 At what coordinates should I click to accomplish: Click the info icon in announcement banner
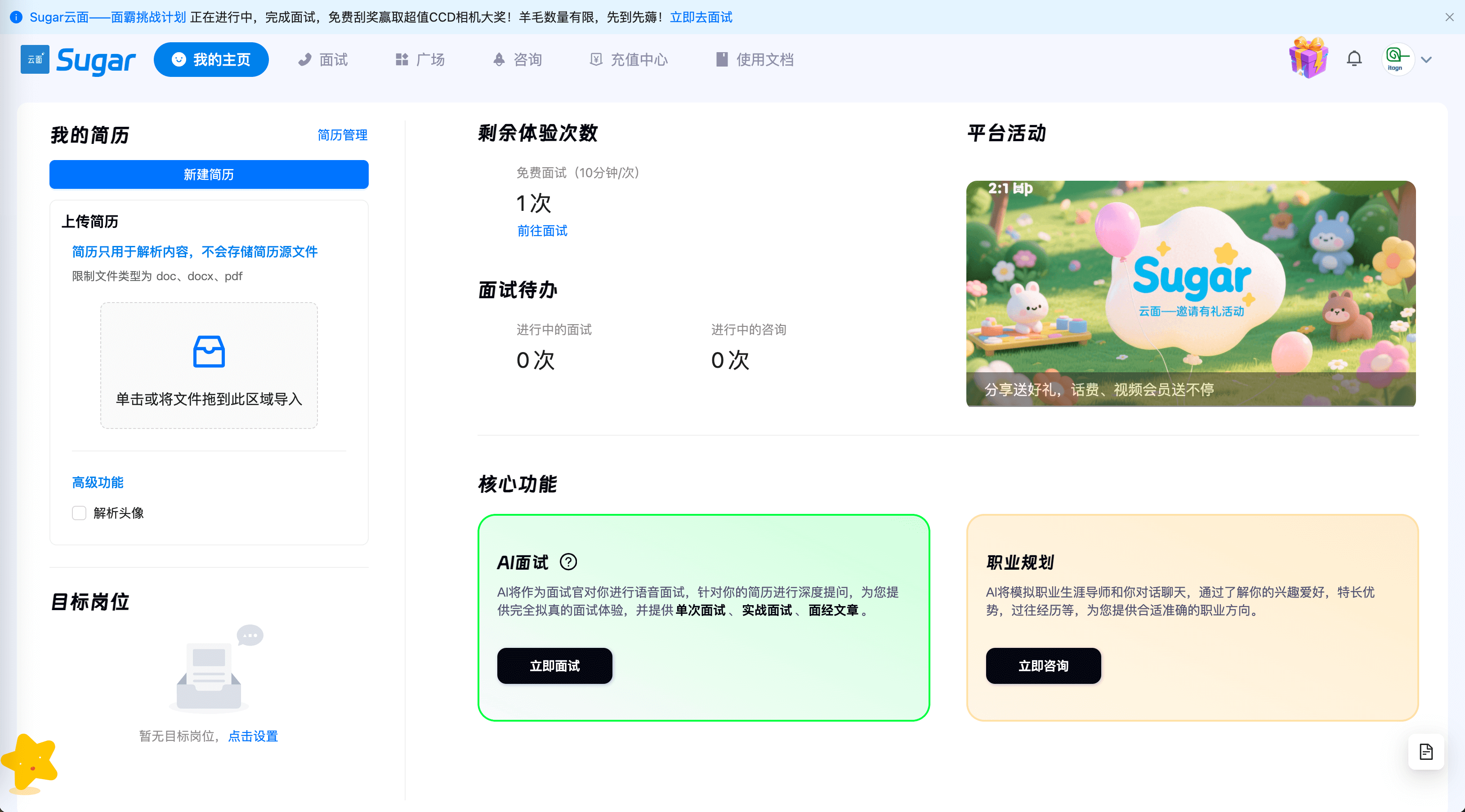pos(16,17)
